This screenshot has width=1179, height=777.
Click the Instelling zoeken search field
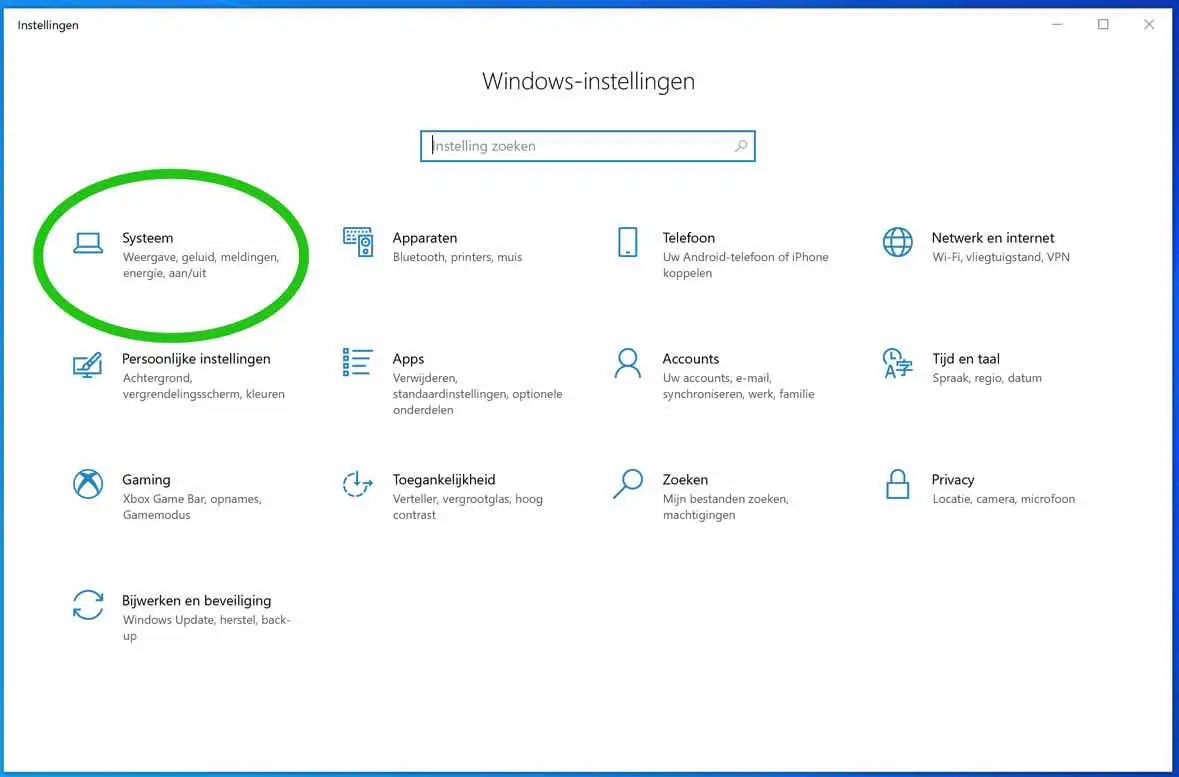pyautogui.click(x=587, y=146)
